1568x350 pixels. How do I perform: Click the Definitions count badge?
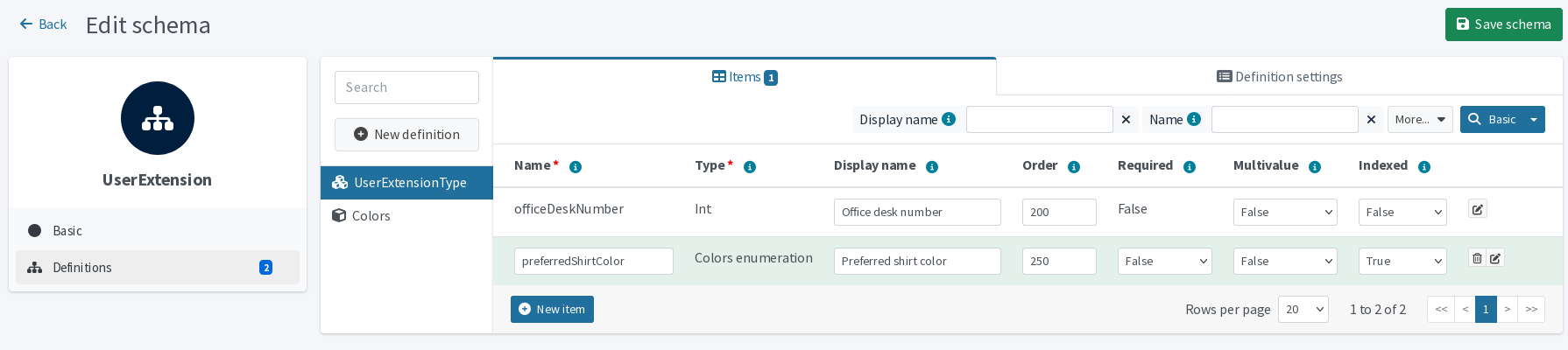pos(266,268)
